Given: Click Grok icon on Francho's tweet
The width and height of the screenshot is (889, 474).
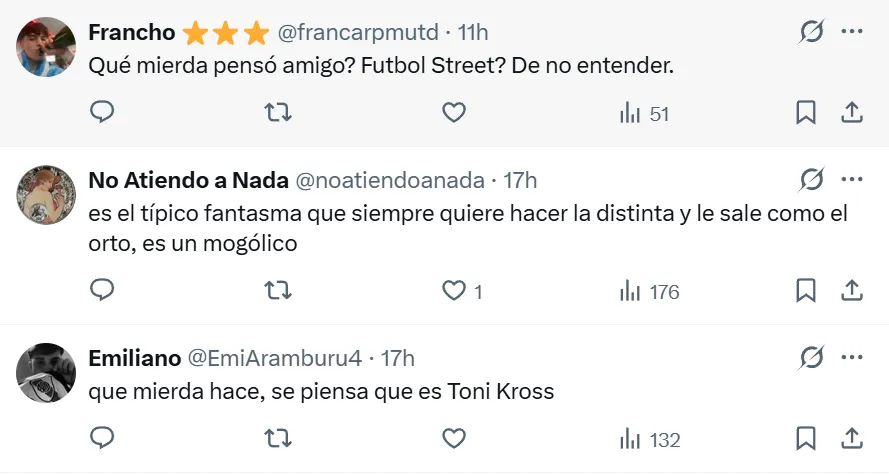Looking at the screenshot, I should coord(811,32).
